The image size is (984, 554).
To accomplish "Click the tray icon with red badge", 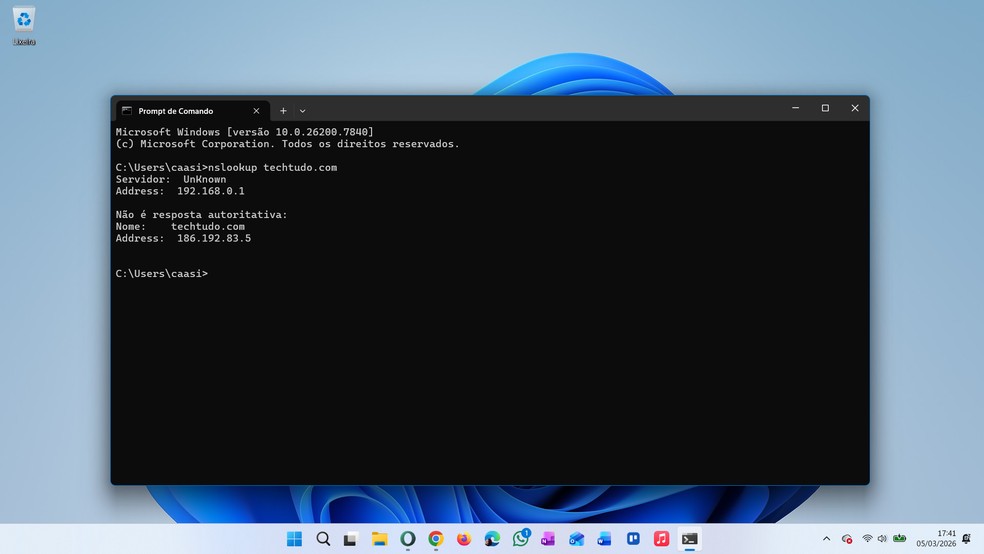I will coord(847,539).
